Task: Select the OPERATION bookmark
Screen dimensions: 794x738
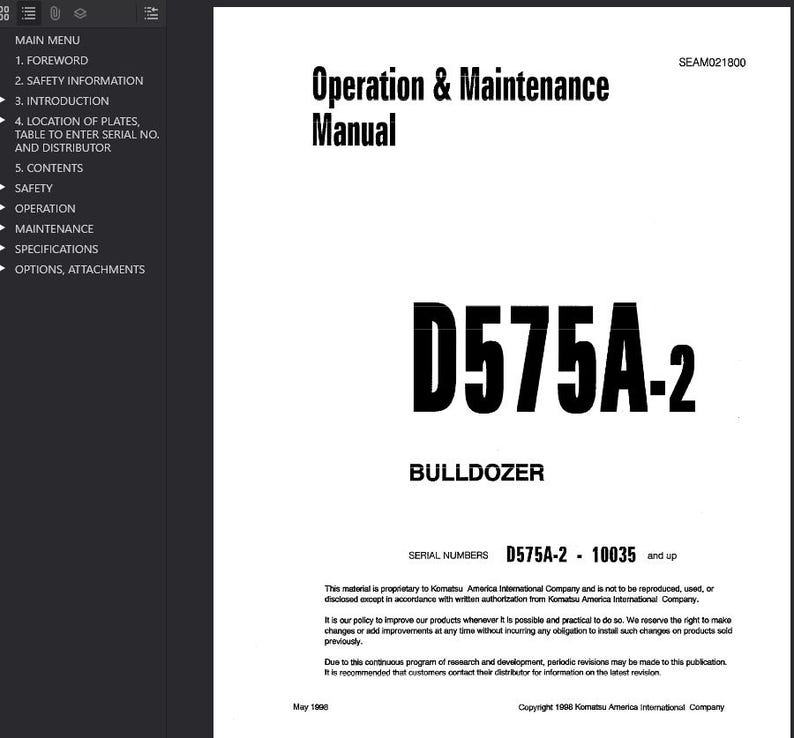Action: (x=45, y=208)
